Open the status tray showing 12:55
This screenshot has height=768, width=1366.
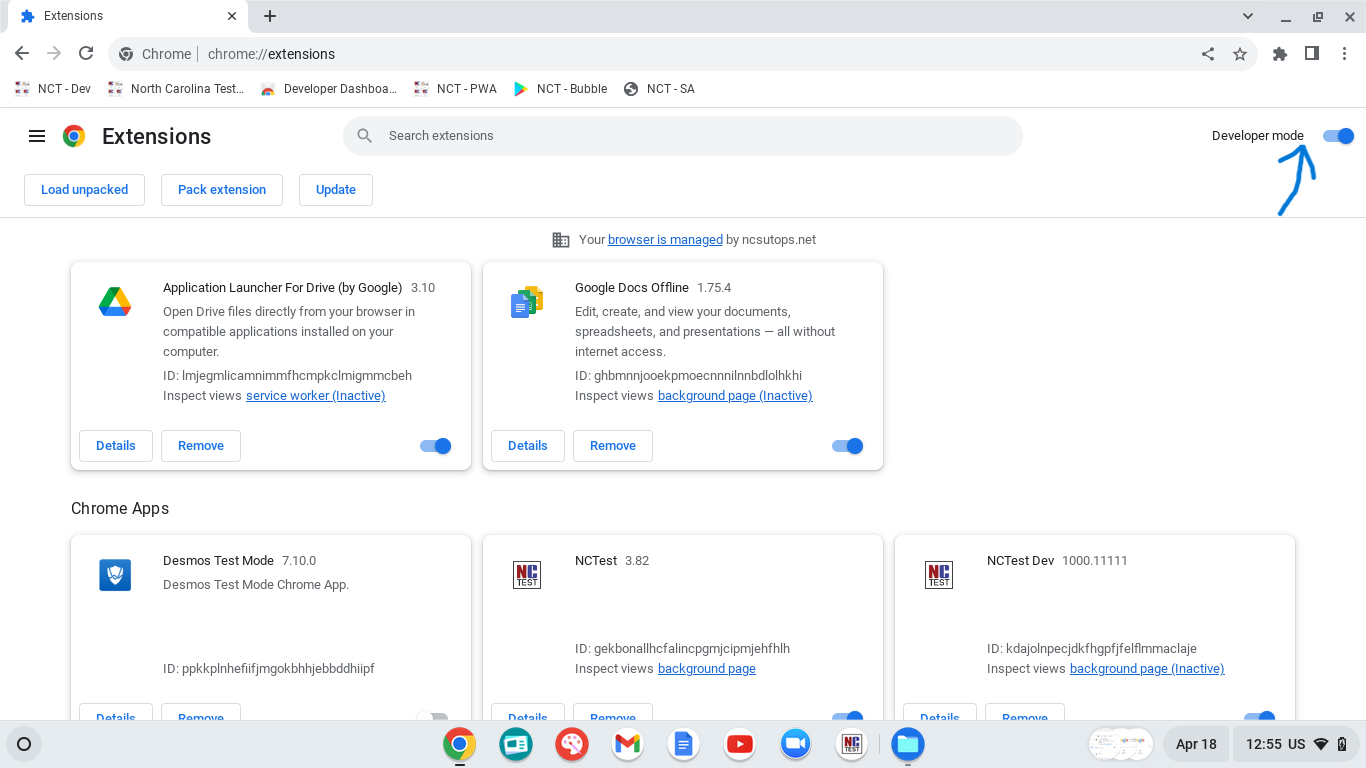[x=1295, y=744]
